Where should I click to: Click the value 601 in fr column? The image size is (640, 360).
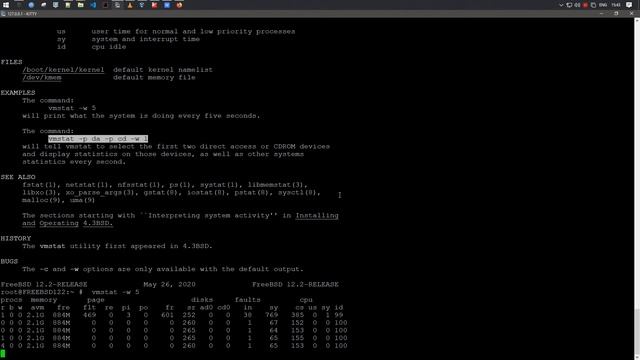coord(167,315)
